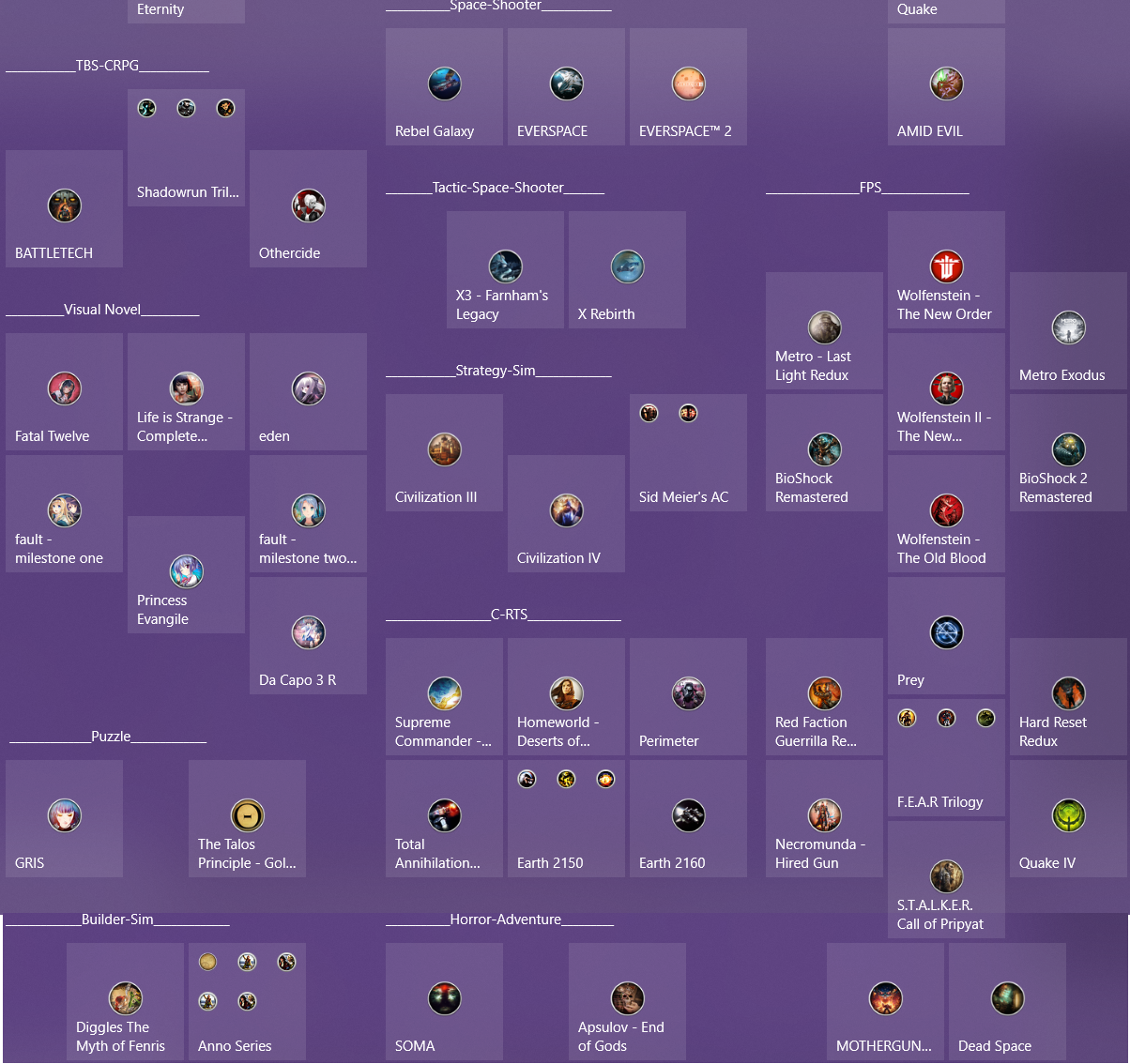Open Diggles The Myth of Fenris
The width and height of the screenshot is (1130, 1064).
[125, 1001]
